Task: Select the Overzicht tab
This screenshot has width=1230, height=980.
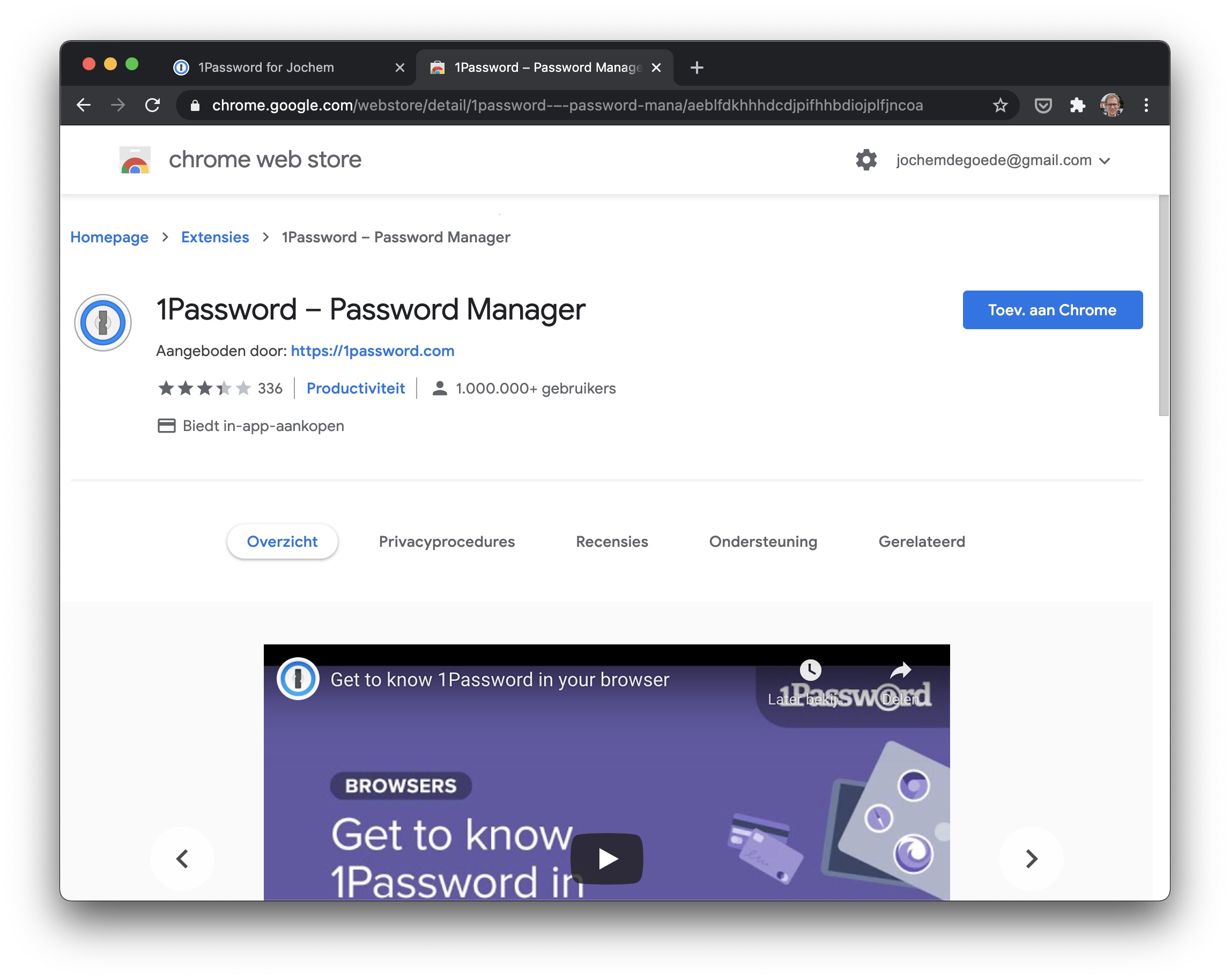Action: pos(282,541)
